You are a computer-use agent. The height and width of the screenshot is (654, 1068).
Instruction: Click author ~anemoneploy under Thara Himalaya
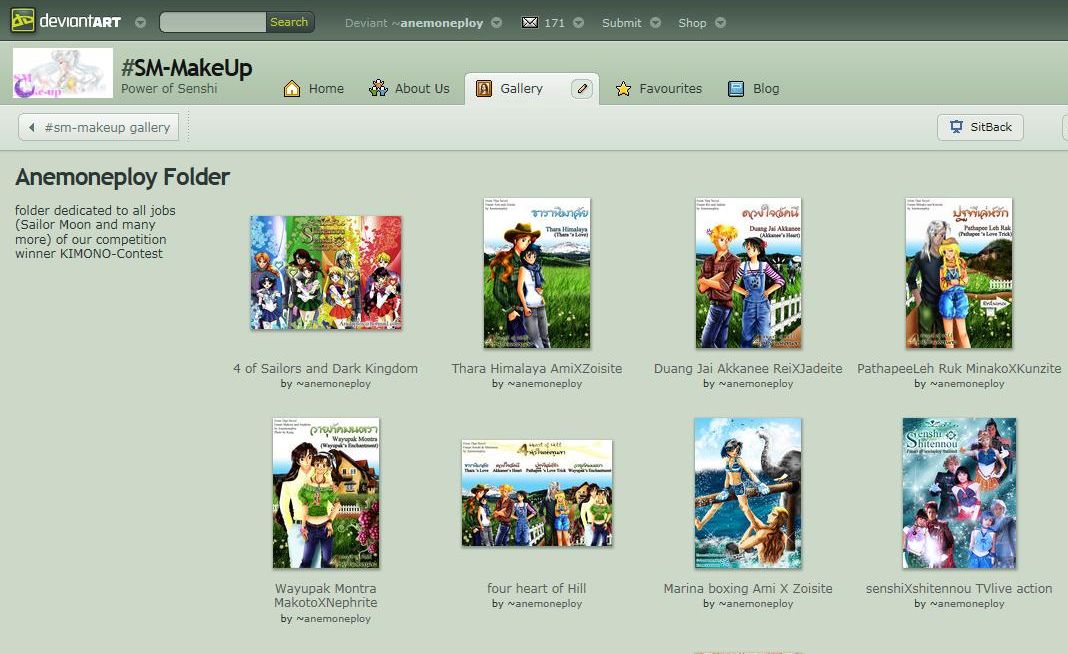click(x=544, y=384)
